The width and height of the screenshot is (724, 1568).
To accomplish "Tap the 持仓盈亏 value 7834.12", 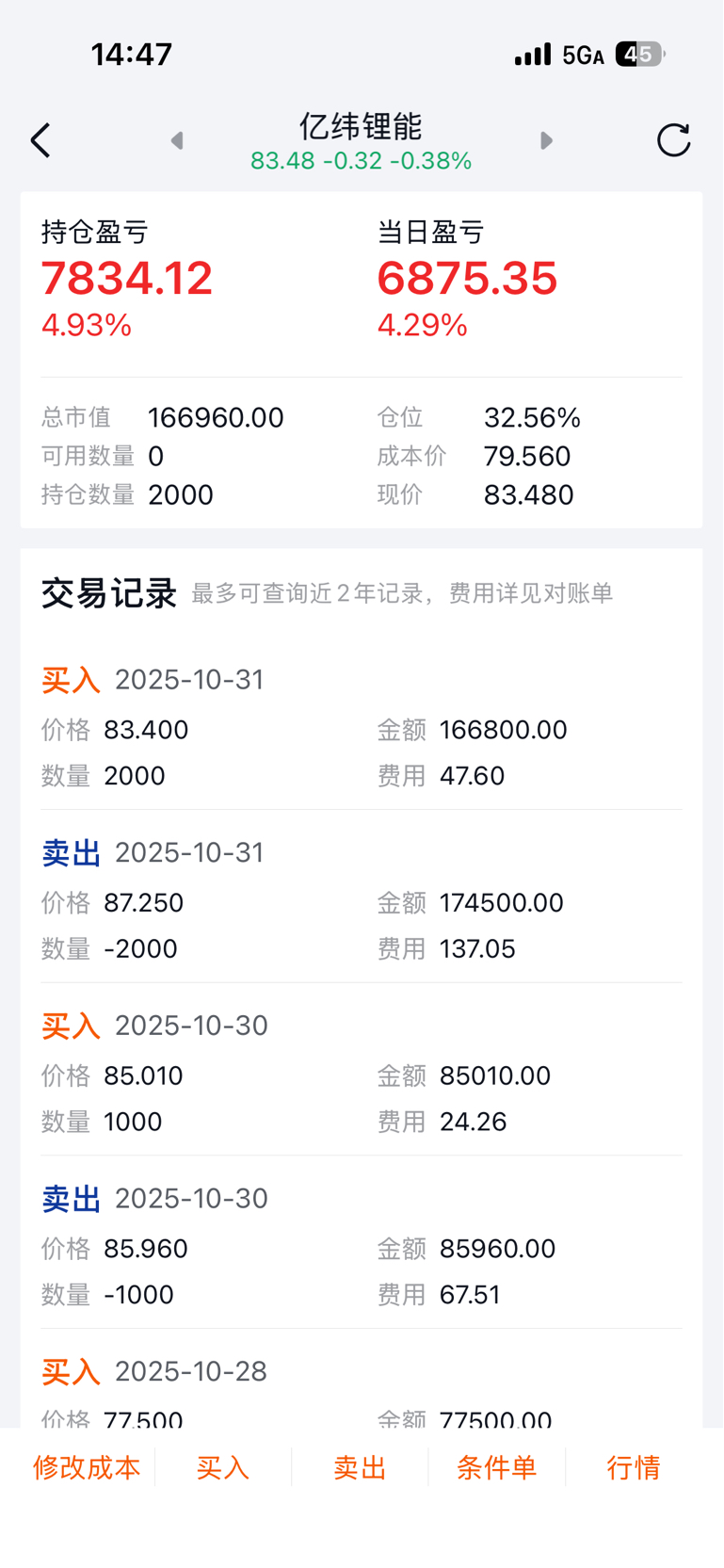I will click(x=127, y=279).
